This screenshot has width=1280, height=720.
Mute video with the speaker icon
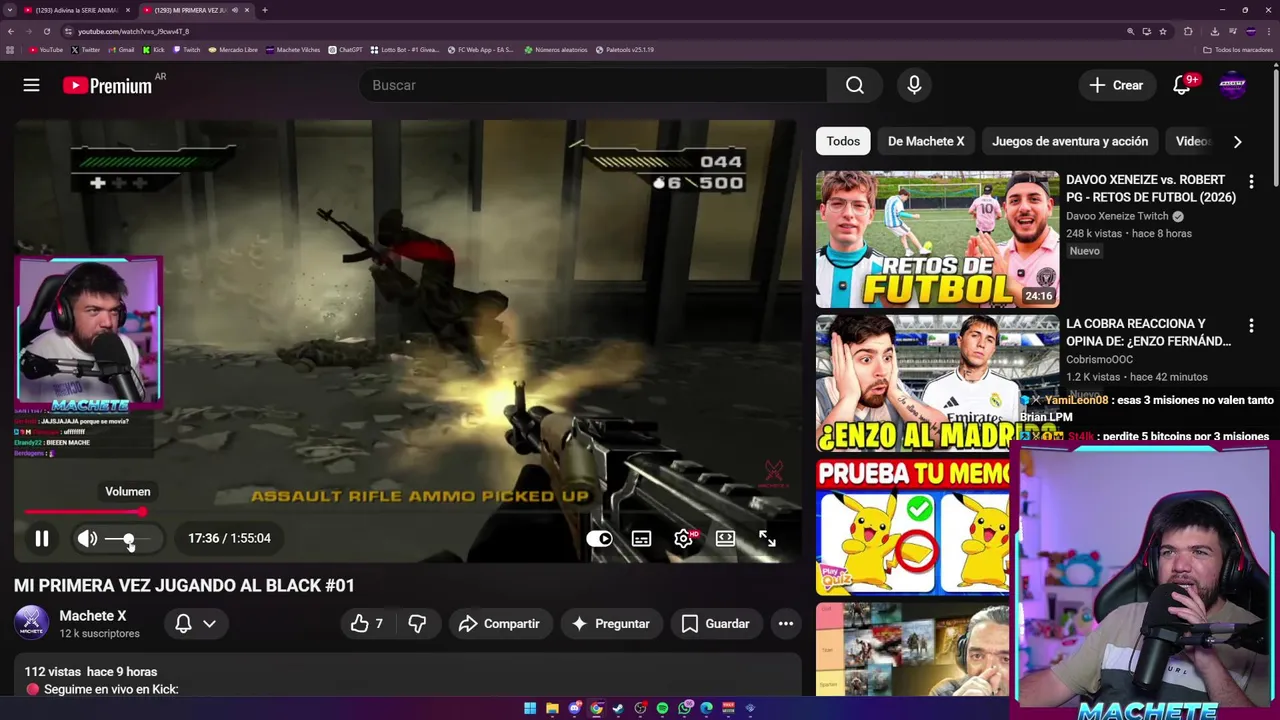(88, 539)
